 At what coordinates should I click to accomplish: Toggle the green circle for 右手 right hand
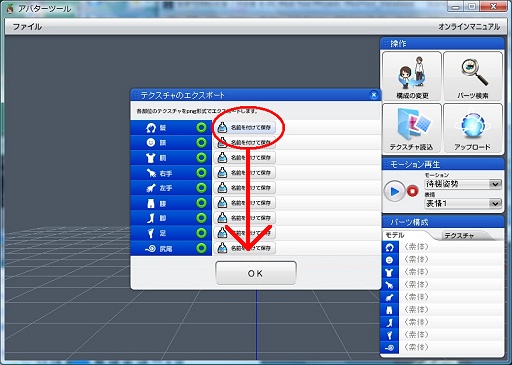coord(201,173)
